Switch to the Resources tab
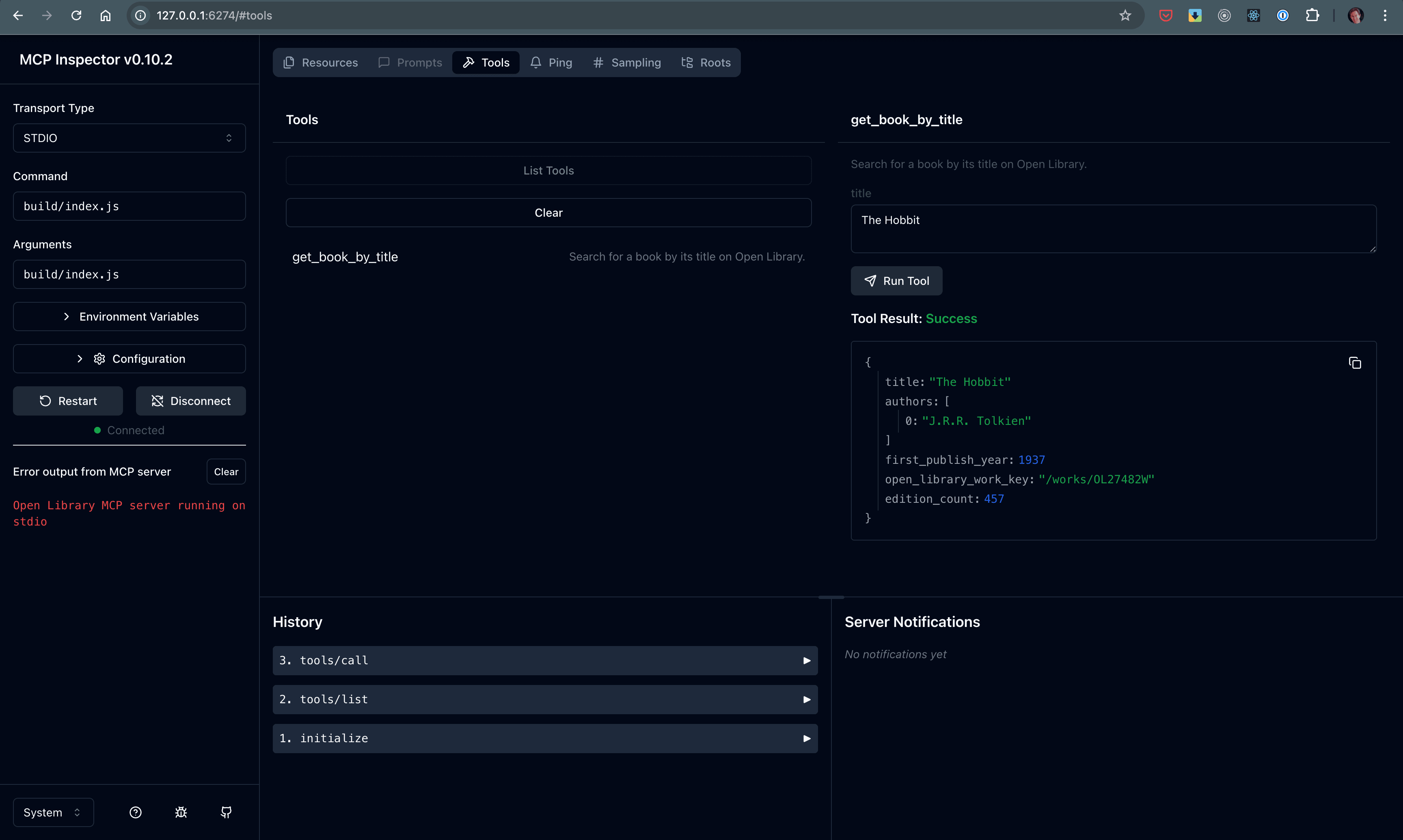1403x840 pixels. pos(320,62)
